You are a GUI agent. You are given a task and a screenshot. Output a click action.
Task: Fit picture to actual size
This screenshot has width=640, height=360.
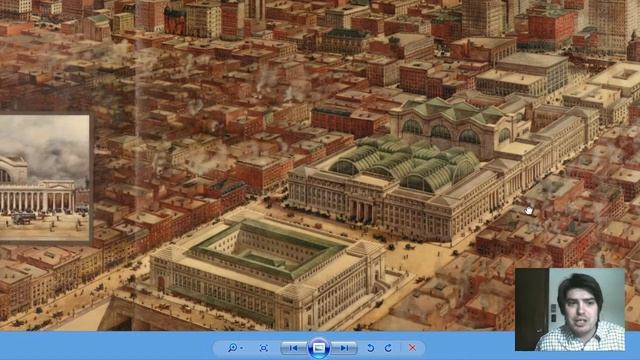(x=264, y=348)
